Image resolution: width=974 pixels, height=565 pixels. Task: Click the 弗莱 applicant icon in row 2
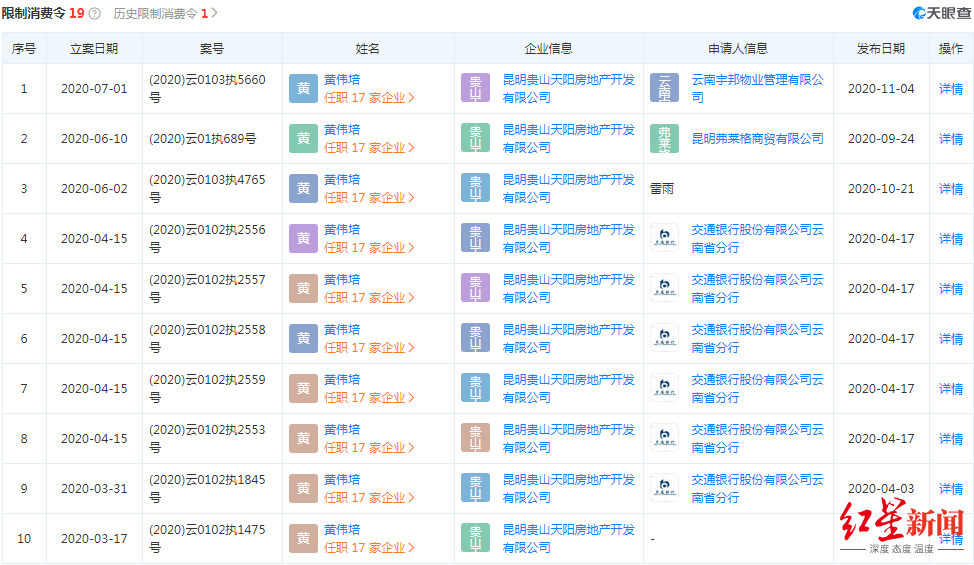click(x=664, y=138)
